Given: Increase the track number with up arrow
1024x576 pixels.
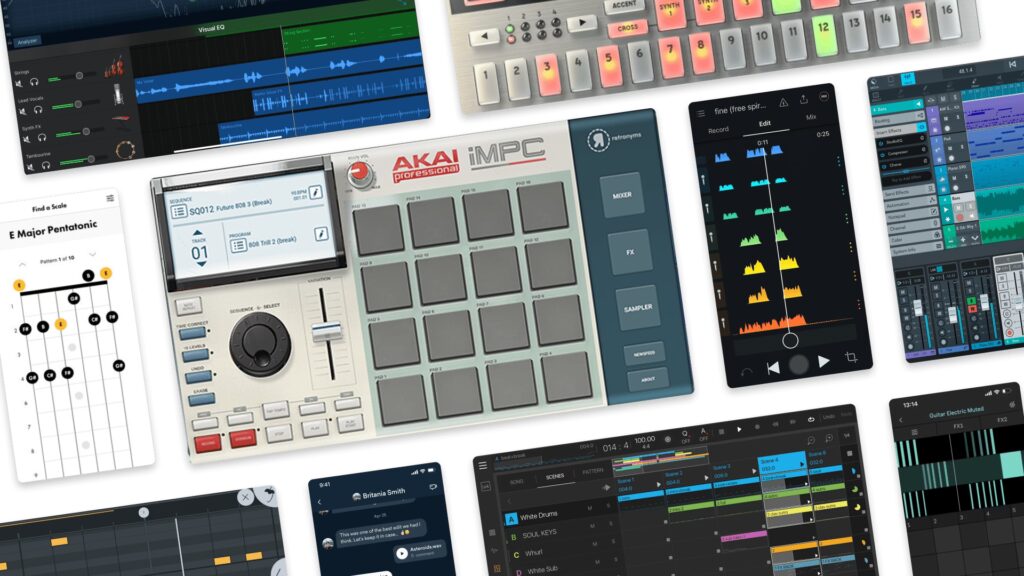Looking at the screenshot, I should (199, 233).
